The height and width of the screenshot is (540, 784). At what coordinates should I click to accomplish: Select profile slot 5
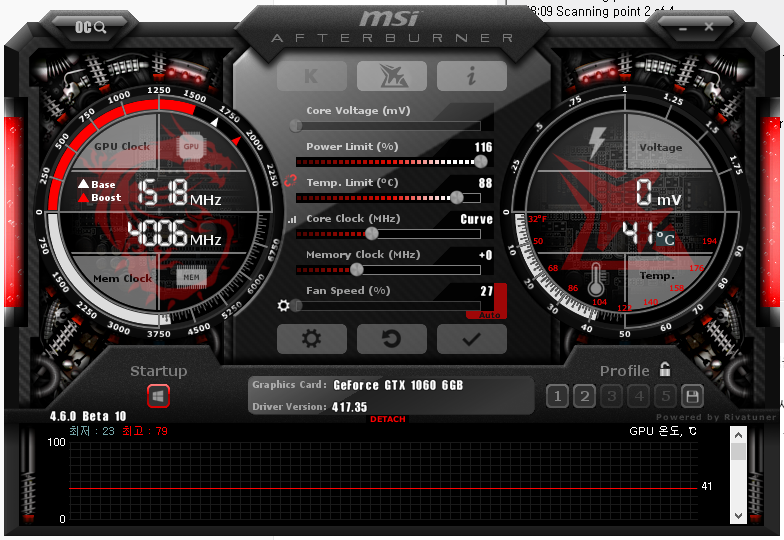click(x=666, y=396)
